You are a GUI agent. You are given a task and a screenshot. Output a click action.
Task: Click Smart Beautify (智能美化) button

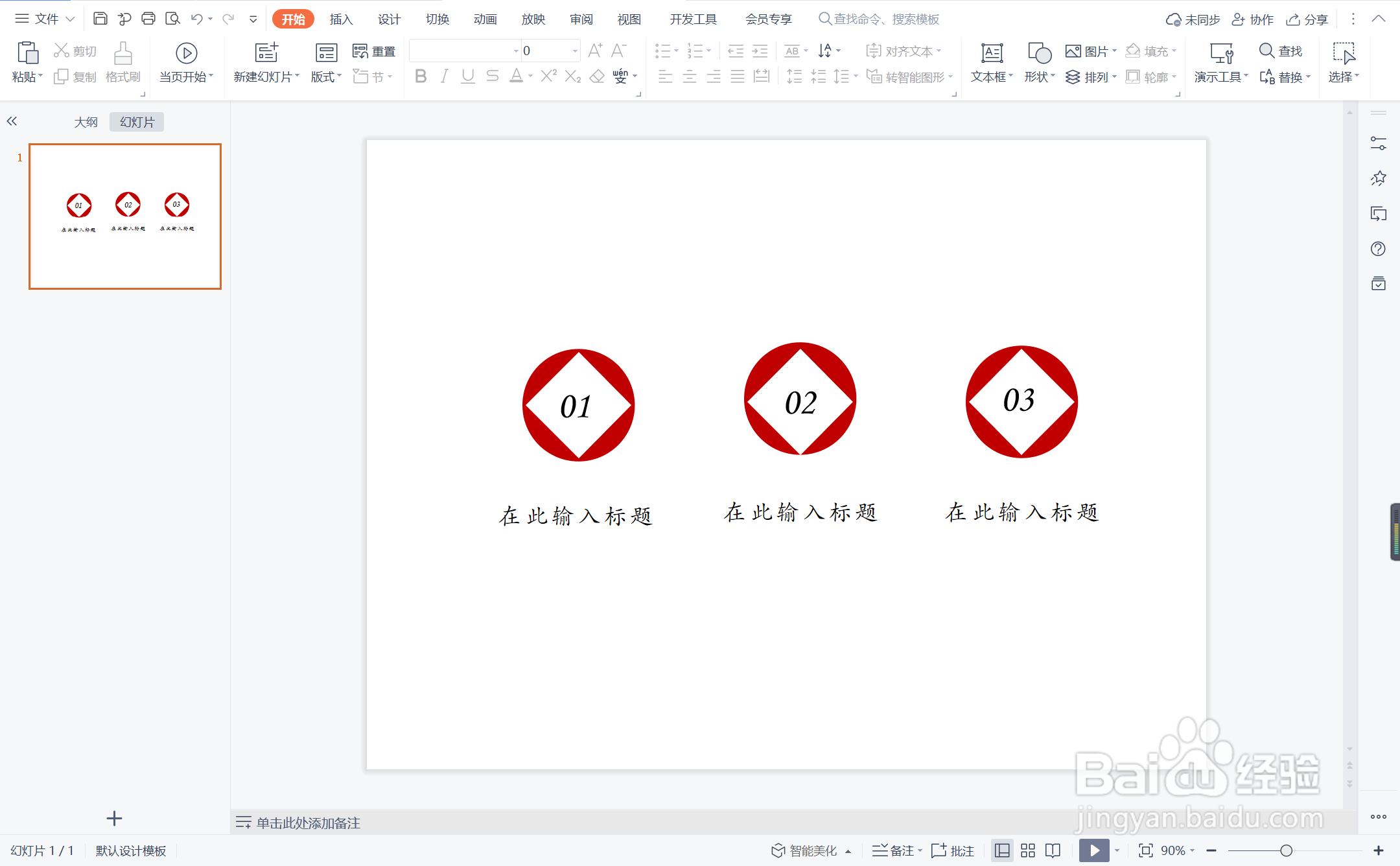click(805, 850)
